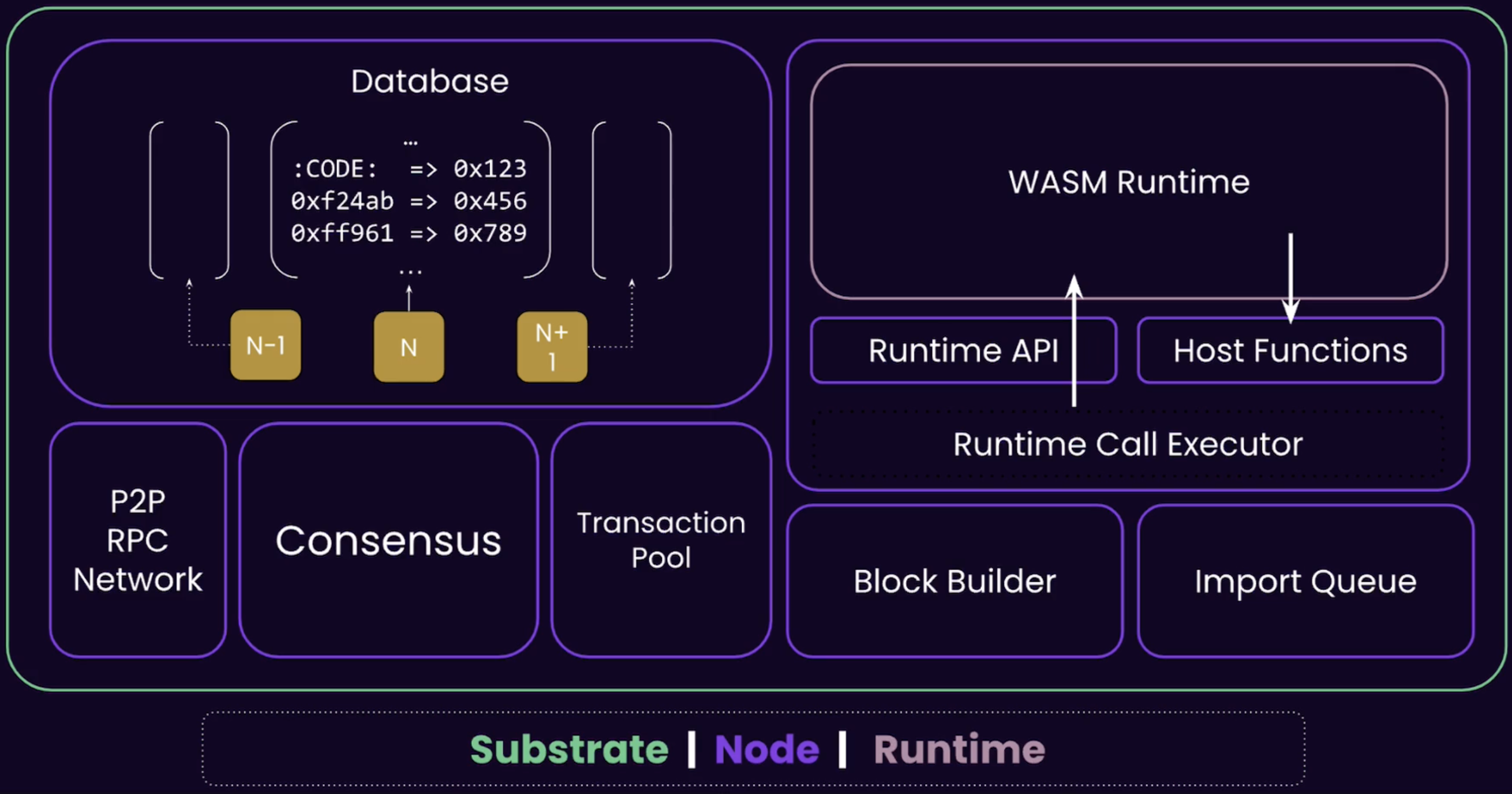Select the P2P RPC Network box
Screen dimensions: 1512x794
point(138,540)
